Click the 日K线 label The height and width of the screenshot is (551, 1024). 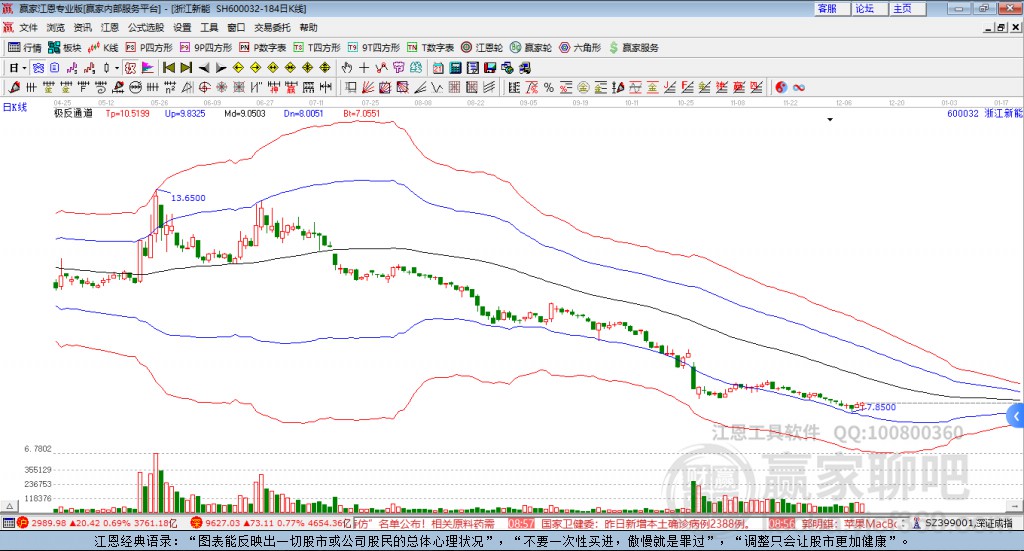click(15, 107)
